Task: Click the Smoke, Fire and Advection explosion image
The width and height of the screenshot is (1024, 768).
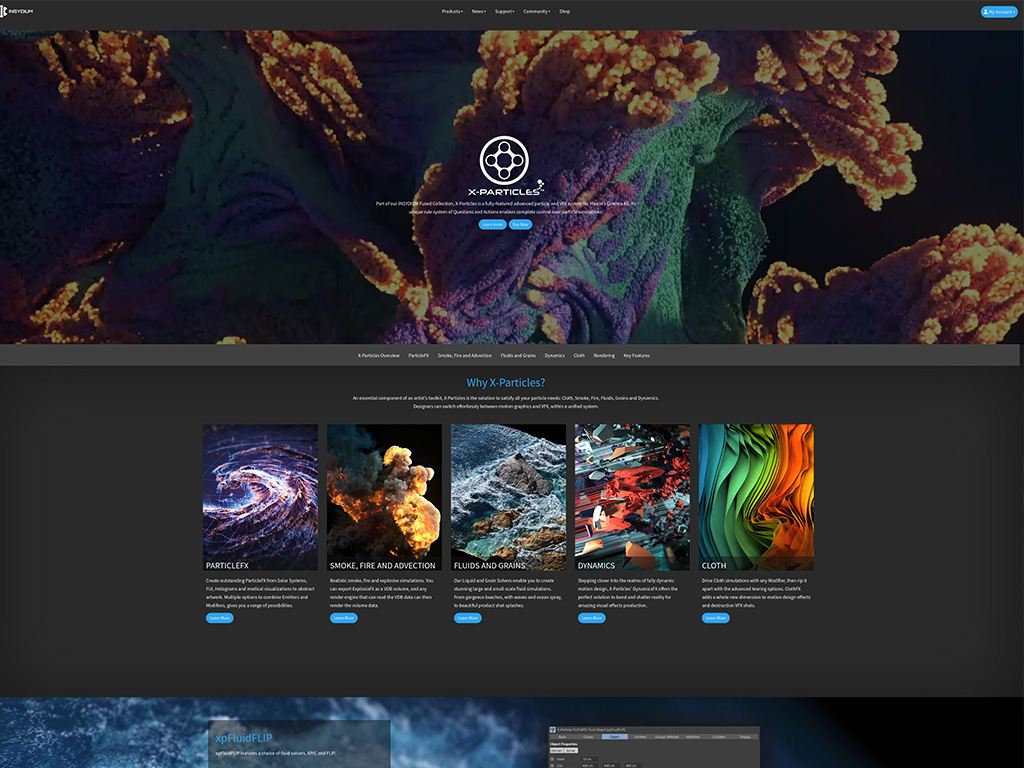Action: pos(384,490)
